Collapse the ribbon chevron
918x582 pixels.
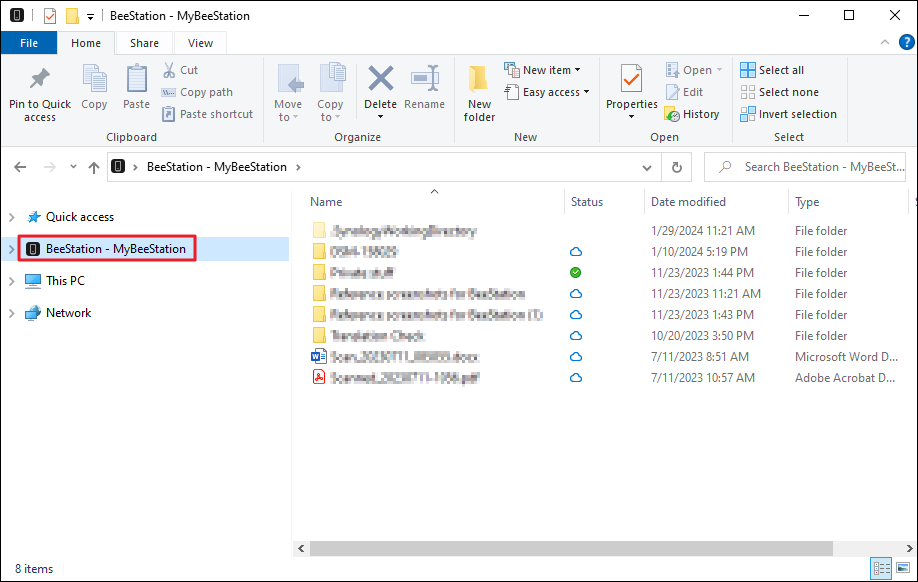coord(885,42)
